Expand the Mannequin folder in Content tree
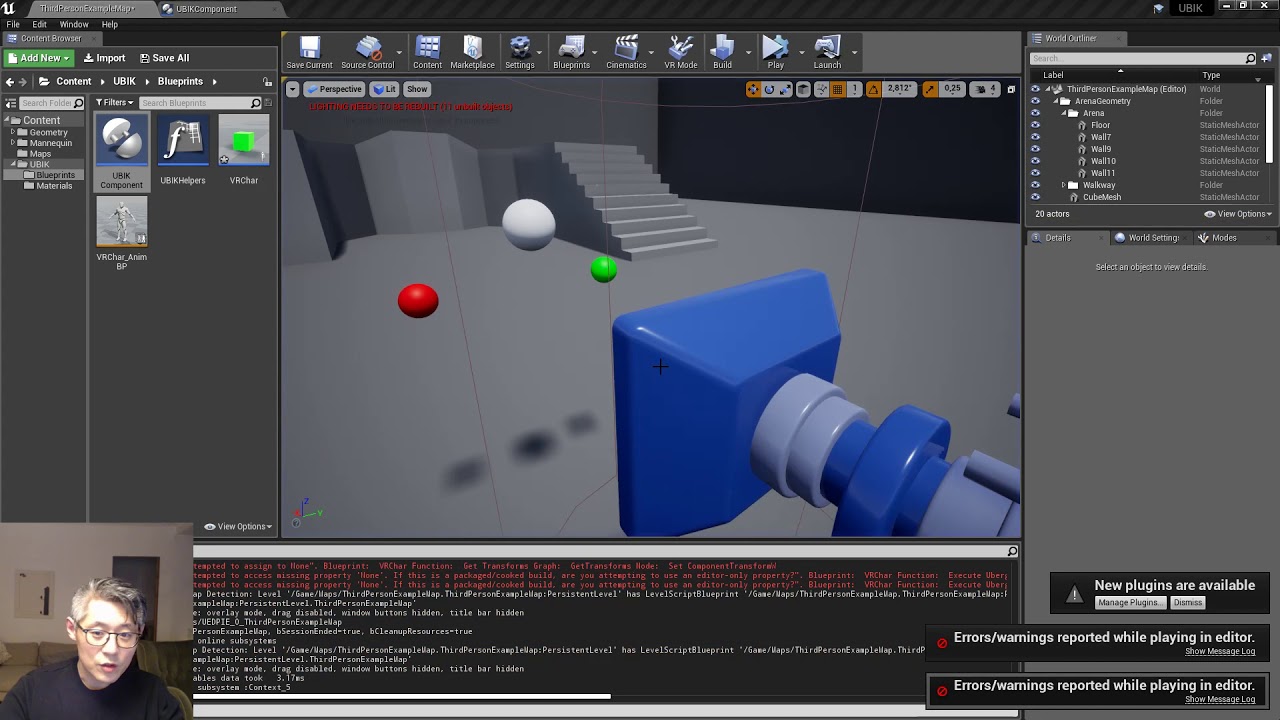Viewport: 1280px width, 720px height. click(13, 143)
